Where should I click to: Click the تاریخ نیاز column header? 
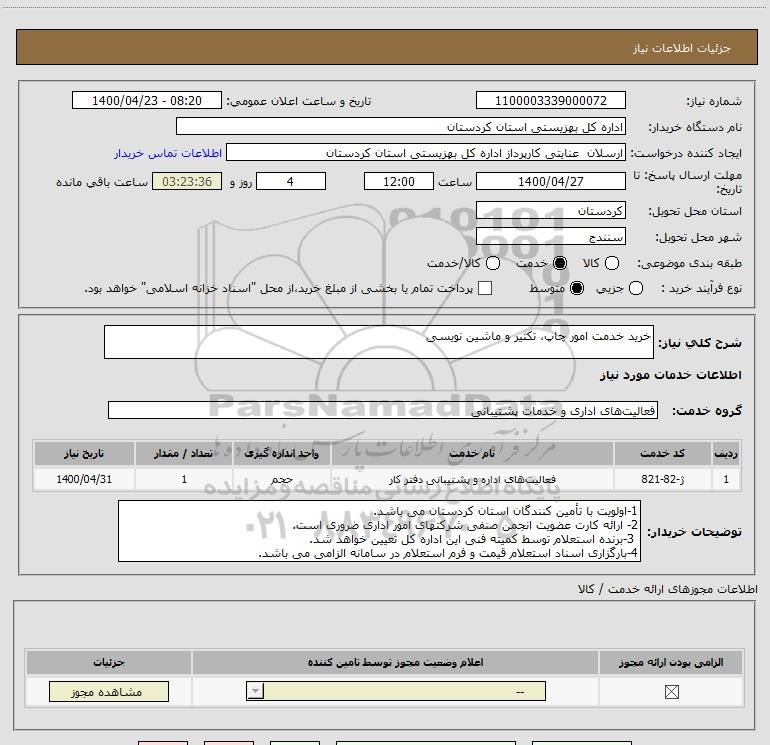(84, 453)
